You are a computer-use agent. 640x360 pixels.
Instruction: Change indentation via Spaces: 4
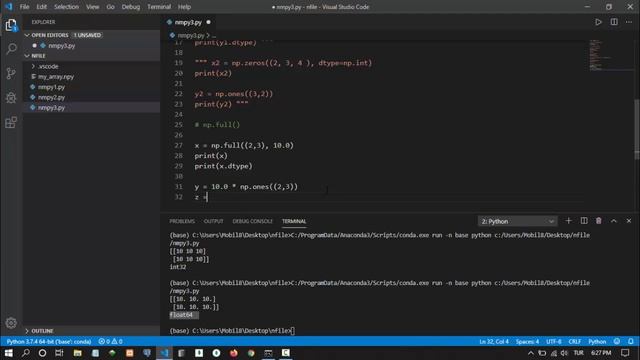pyautogui.click(x=527, y=341)
